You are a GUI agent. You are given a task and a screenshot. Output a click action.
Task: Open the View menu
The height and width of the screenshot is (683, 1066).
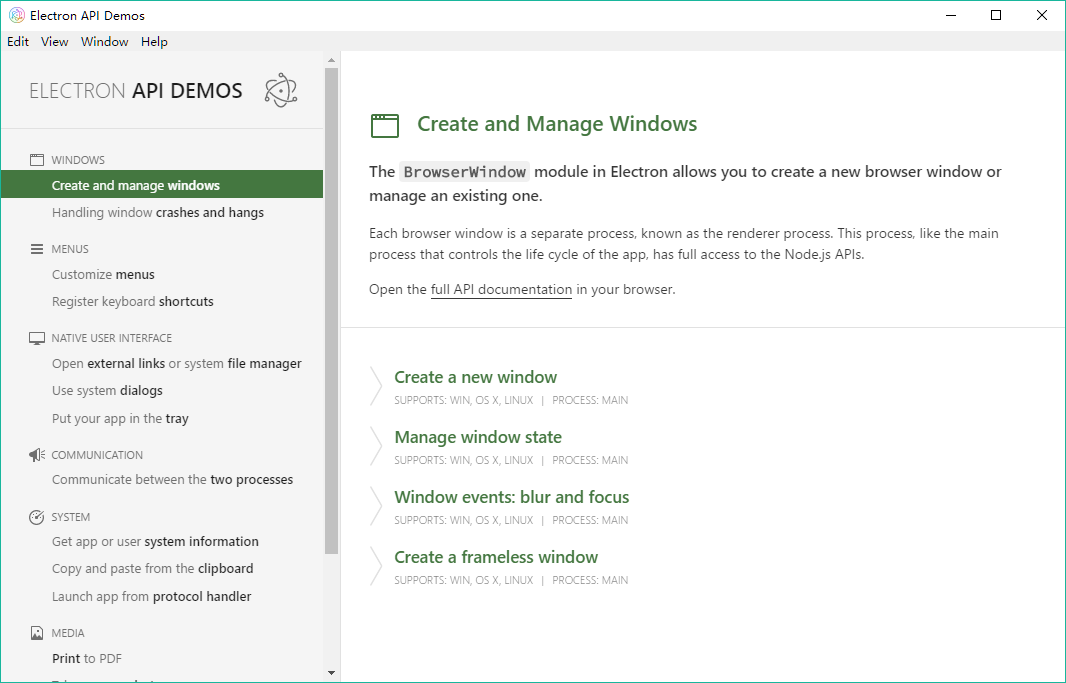click(55, 42)
